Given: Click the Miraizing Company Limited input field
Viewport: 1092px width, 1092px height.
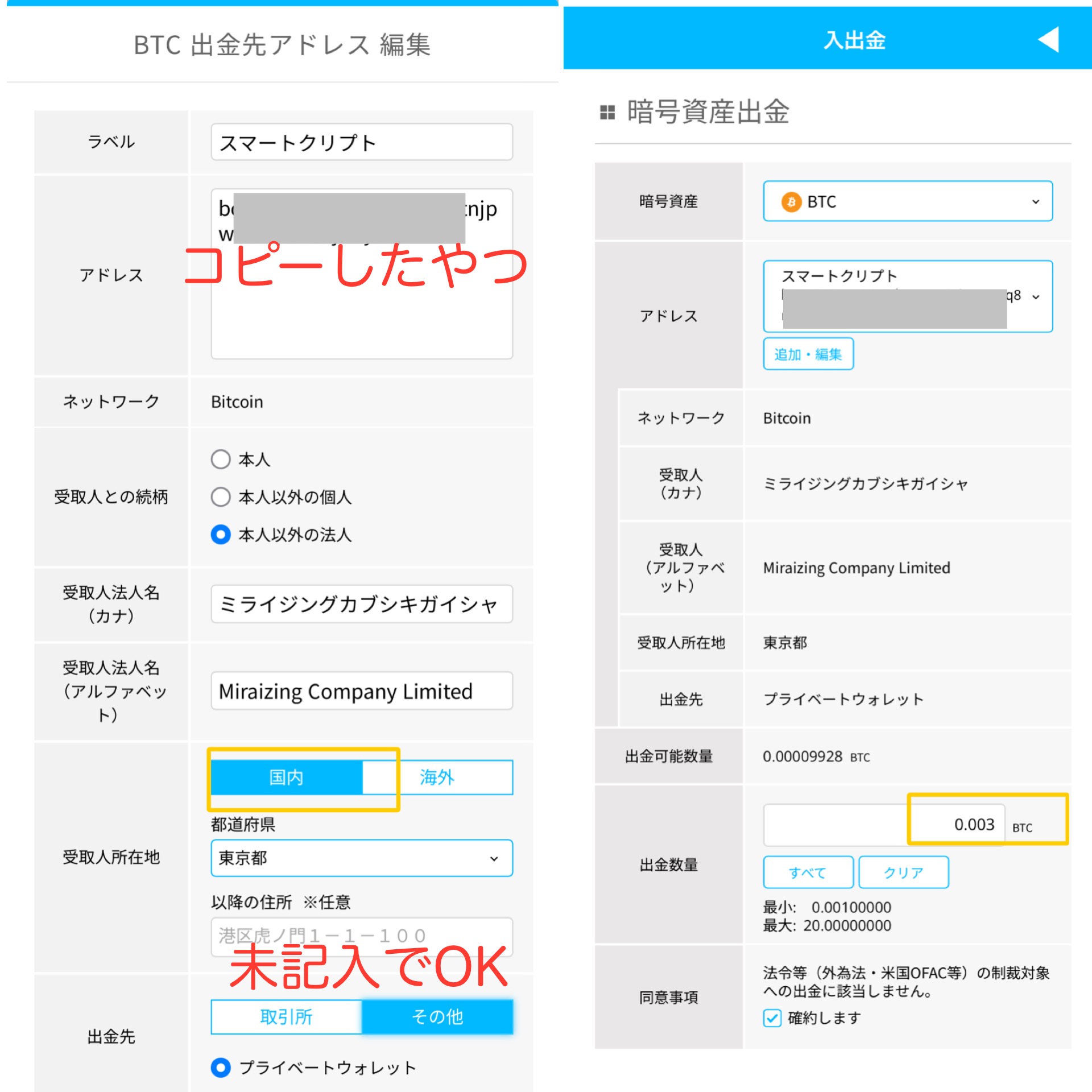Looking at the screenshot, I should coord(362,691).
